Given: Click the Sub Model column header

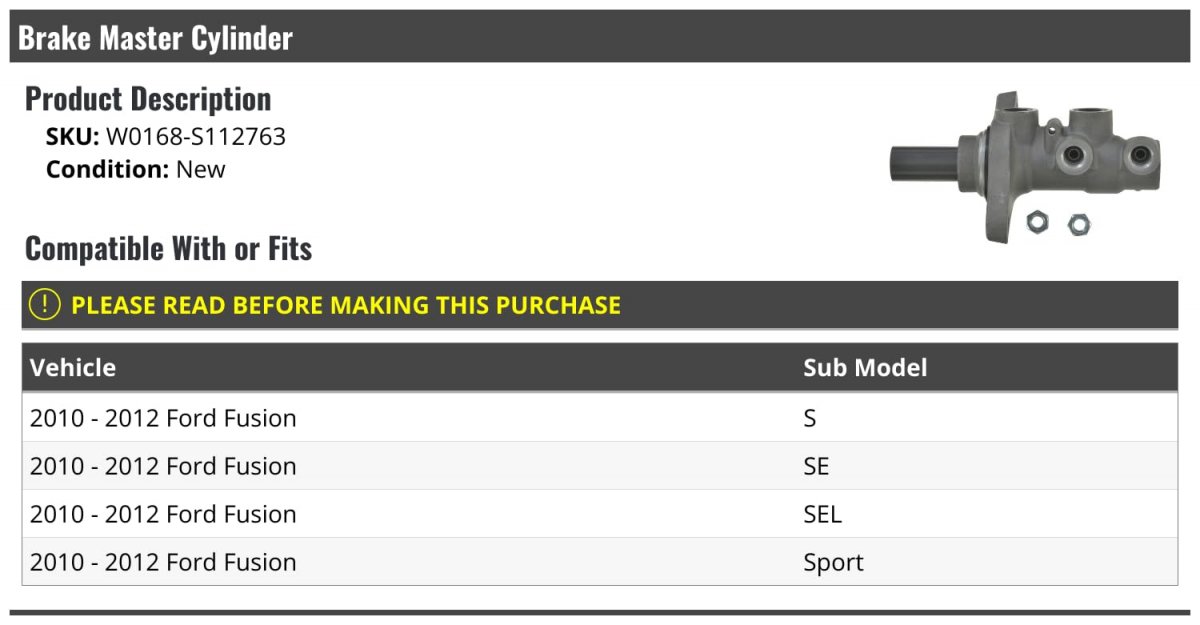Looking at the screenshot, I should (x=865, y=367).
